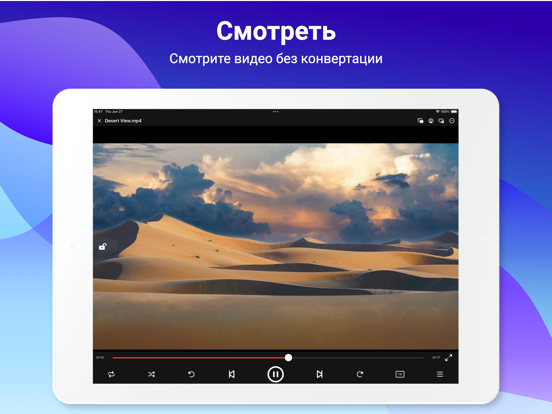The width and height of the screenshot is (552, 414).
Task: Pause the video playback
Action: [x=275, y=374]
